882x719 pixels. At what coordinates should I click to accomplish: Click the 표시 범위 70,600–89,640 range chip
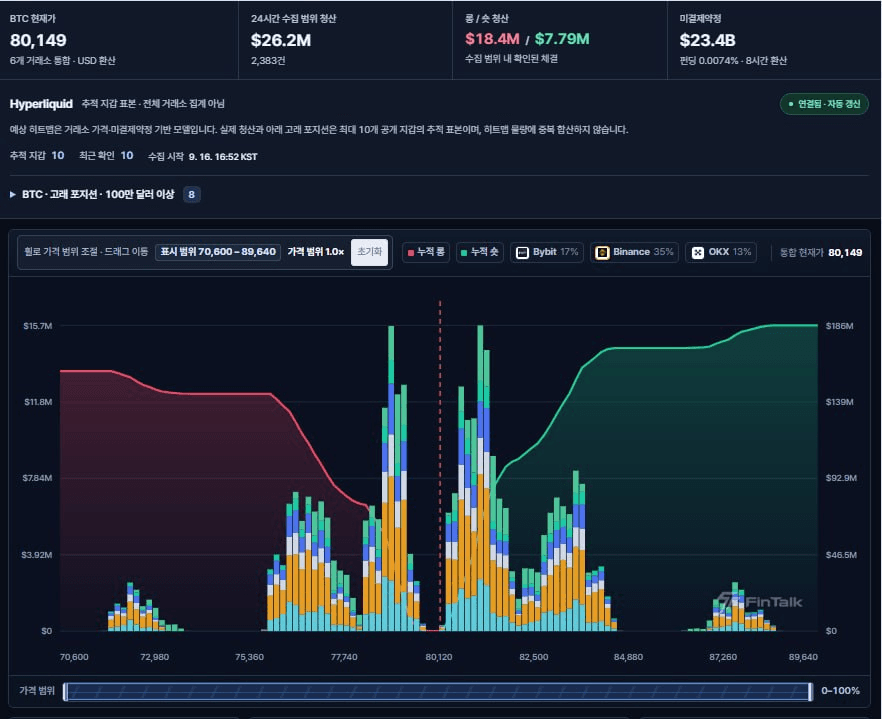pyautogui.click(x=218, y=251)
